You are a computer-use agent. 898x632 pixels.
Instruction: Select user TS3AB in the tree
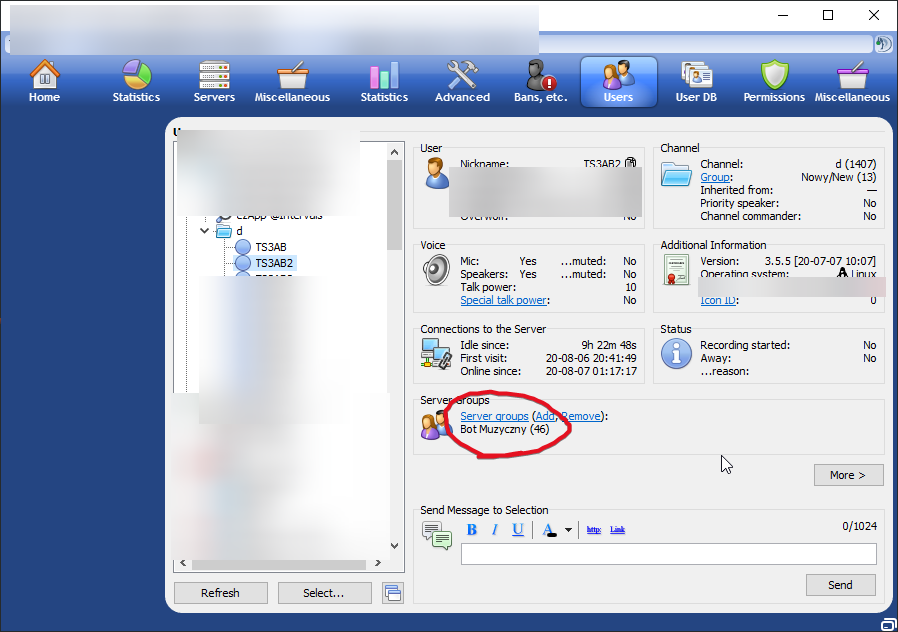[x=270, y=247]
